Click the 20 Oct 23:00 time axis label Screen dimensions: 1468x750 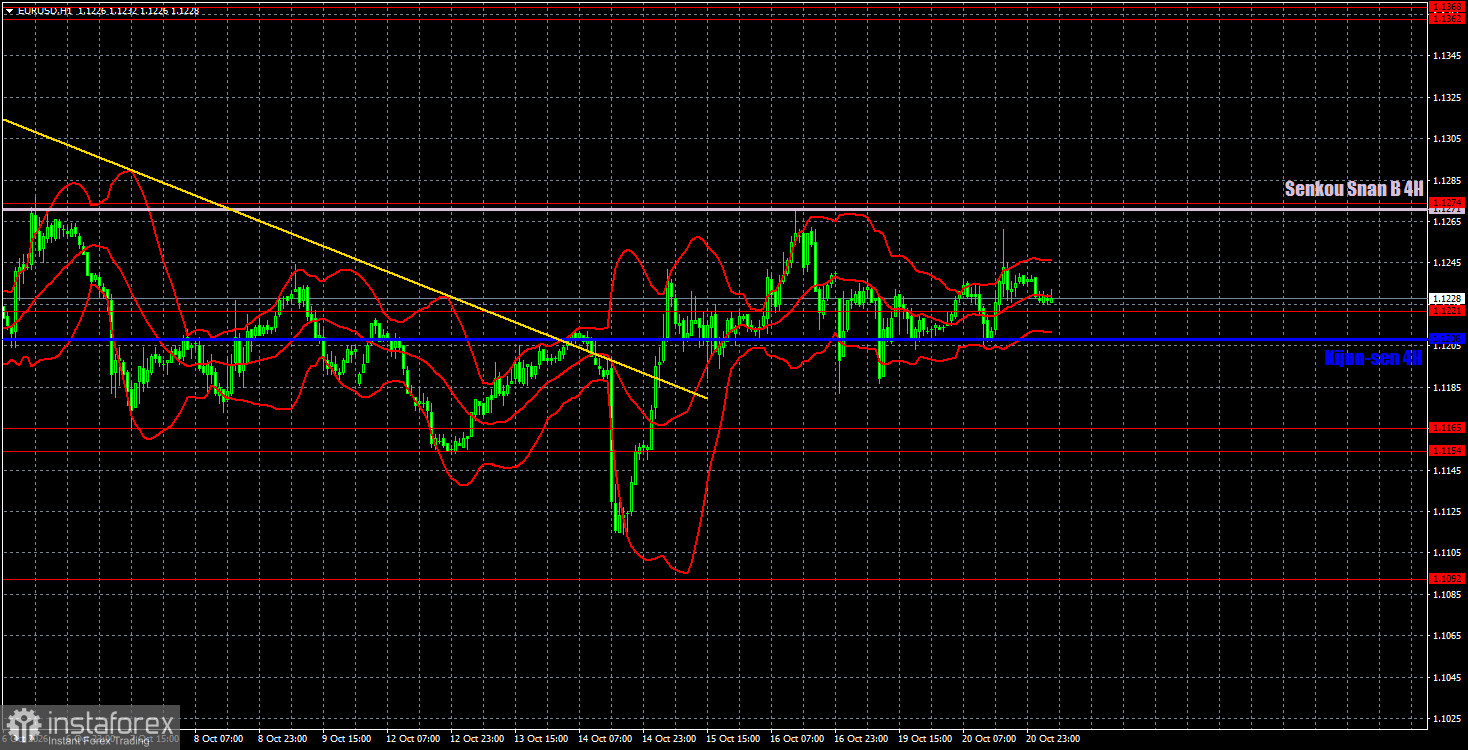(x=1053, y=739)
